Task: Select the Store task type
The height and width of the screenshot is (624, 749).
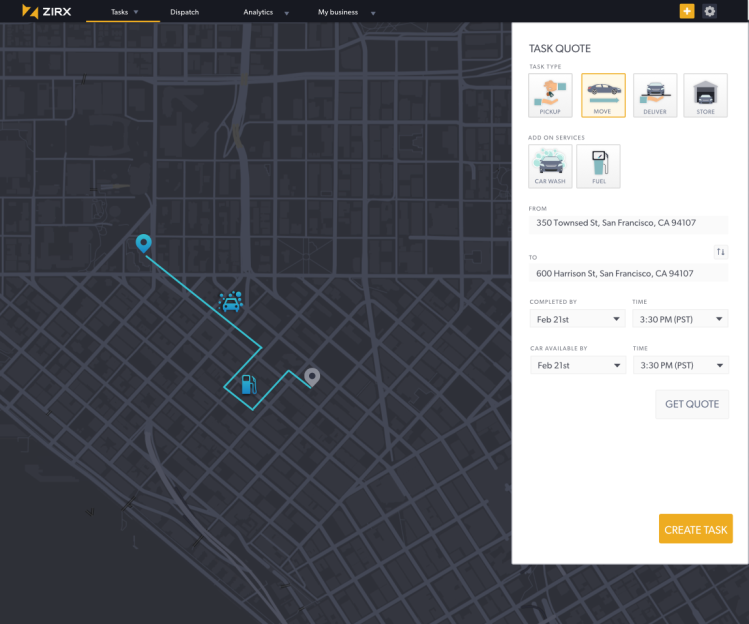Action: click(x=706, y=95)
